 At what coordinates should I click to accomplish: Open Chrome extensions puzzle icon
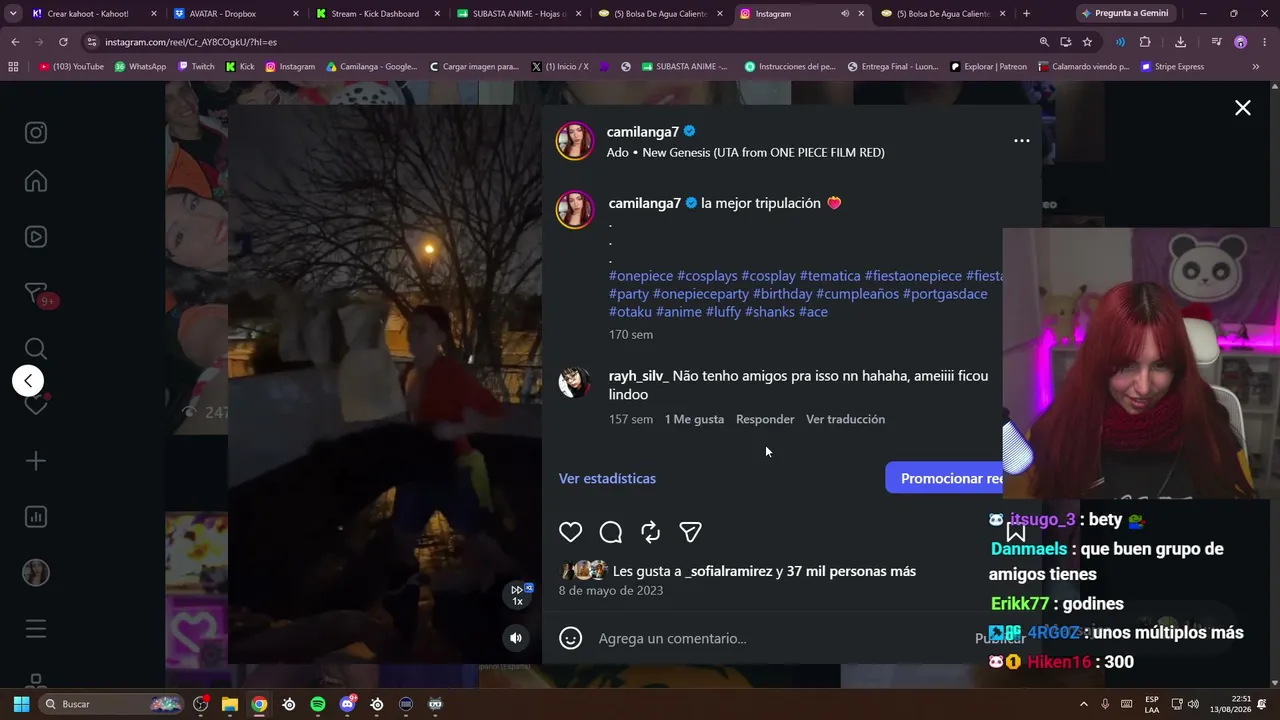1145,42
